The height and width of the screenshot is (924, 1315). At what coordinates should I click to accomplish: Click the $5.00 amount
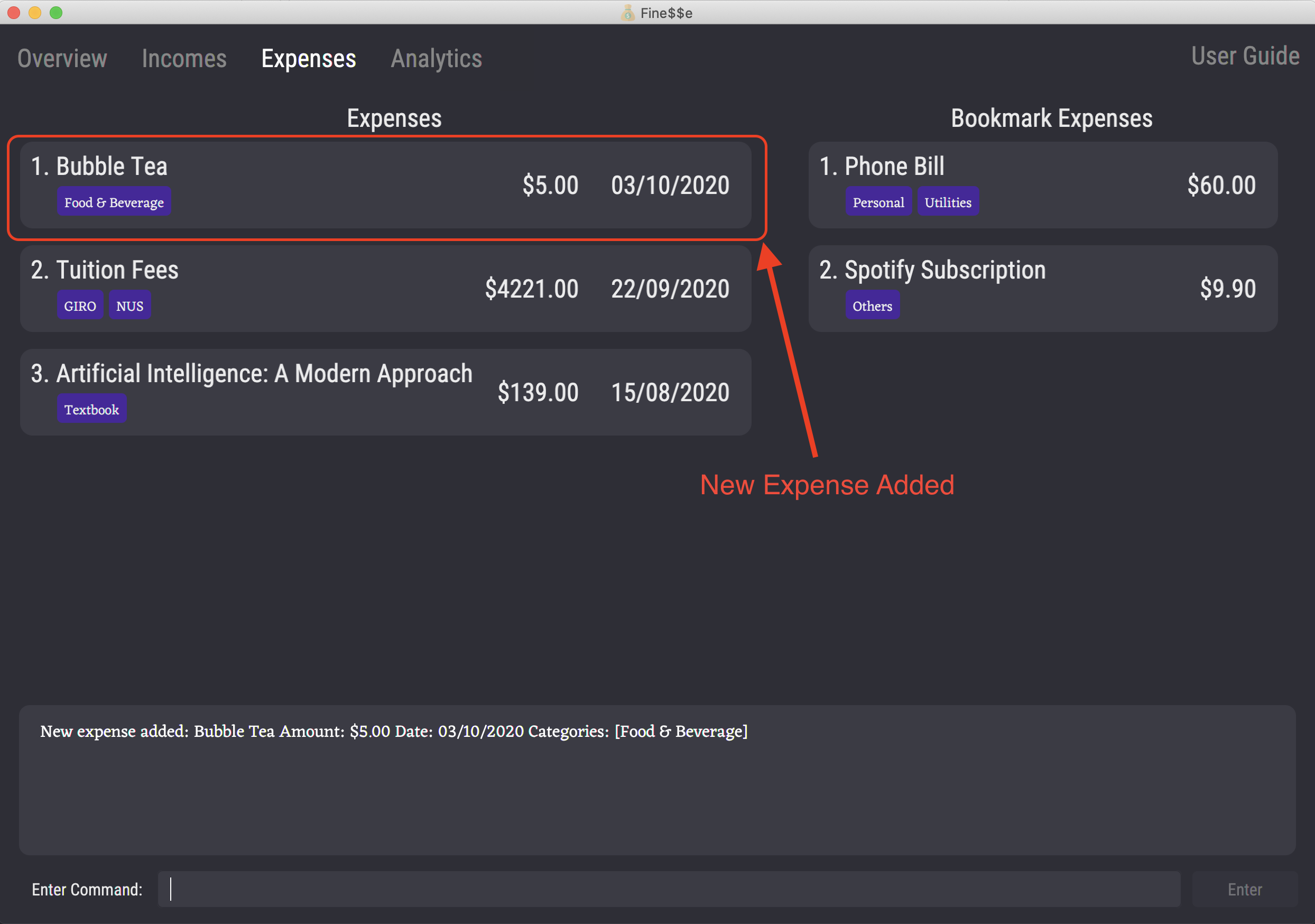click(550, 186)
